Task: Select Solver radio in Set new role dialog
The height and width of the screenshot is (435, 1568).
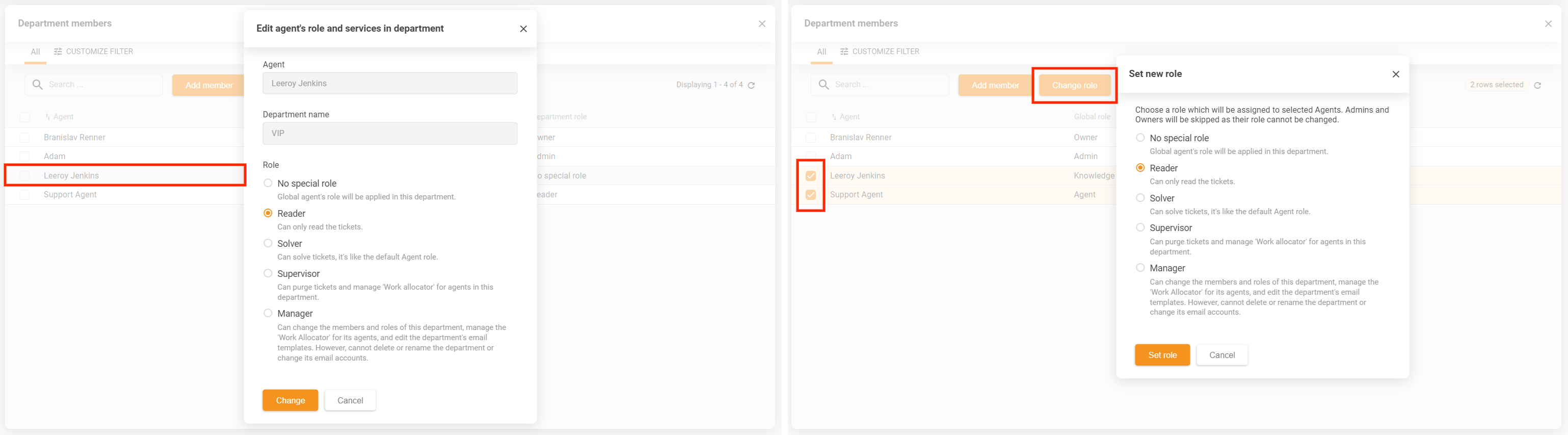Action: click(1139, 198)
